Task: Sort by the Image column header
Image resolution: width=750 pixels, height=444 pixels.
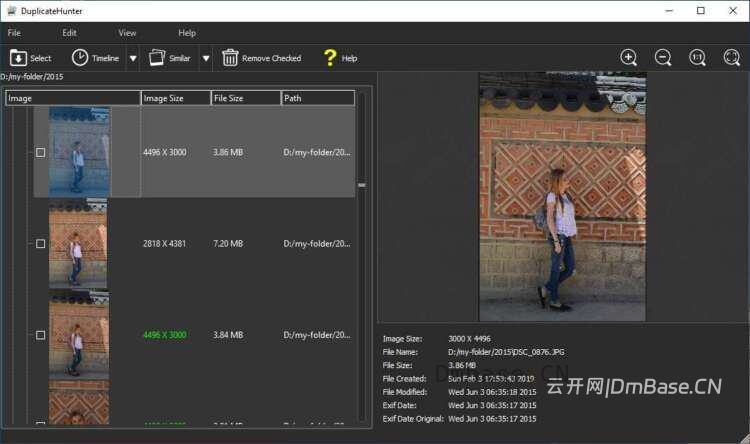Action: (x=73, y=98)
